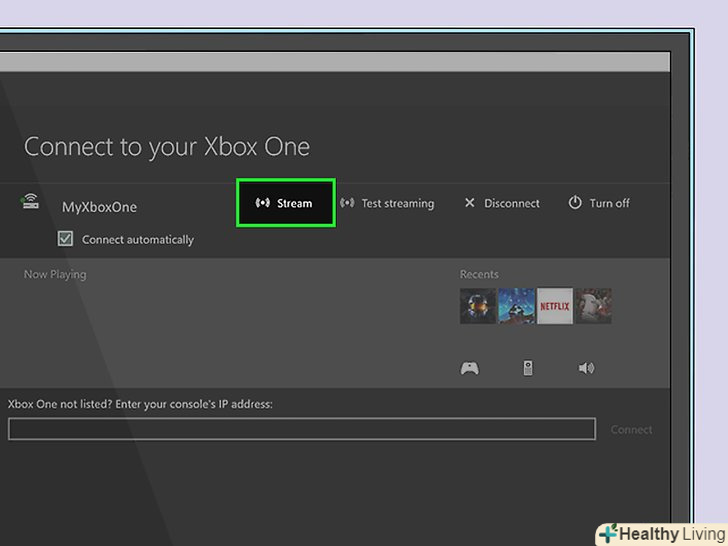Open the fourth recent game thumbnail

click(x=594, y=306)
